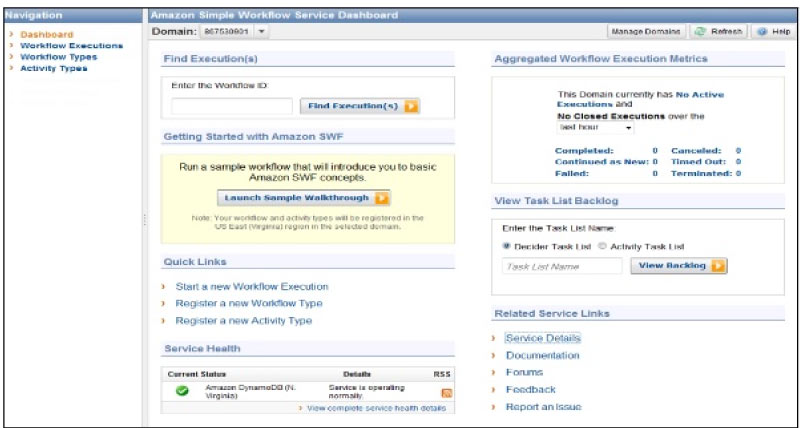
Task: Open the last hour time range dropdown
Action: point(595,128)
